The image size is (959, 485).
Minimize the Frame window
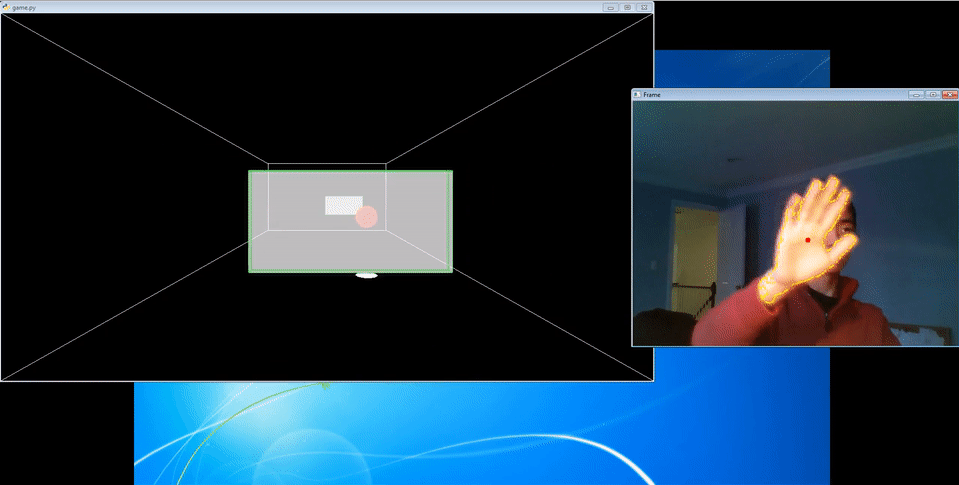coord(916,95)
